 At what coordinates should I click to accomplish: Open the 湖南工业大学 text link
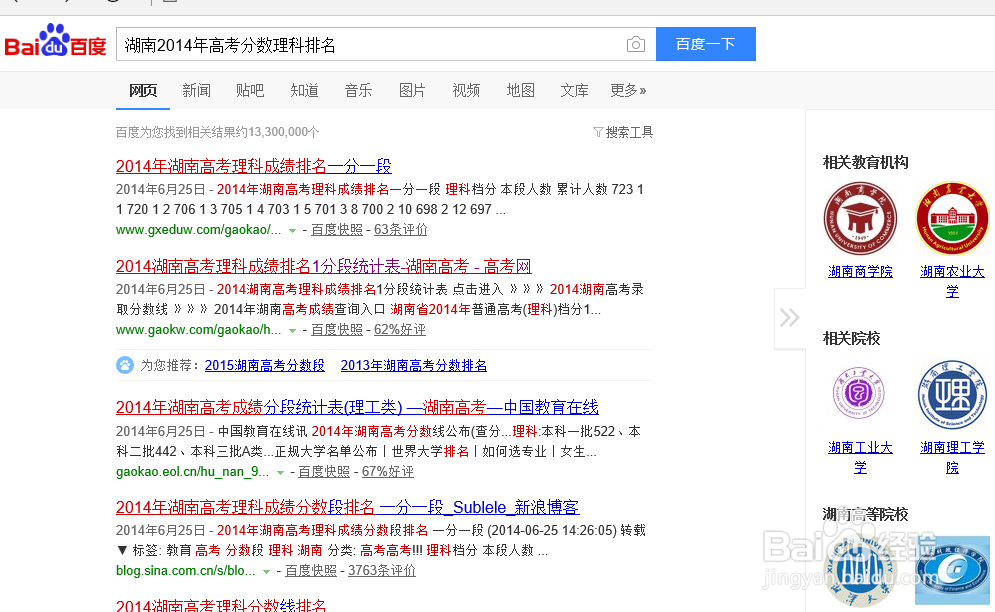click(860, 457)
